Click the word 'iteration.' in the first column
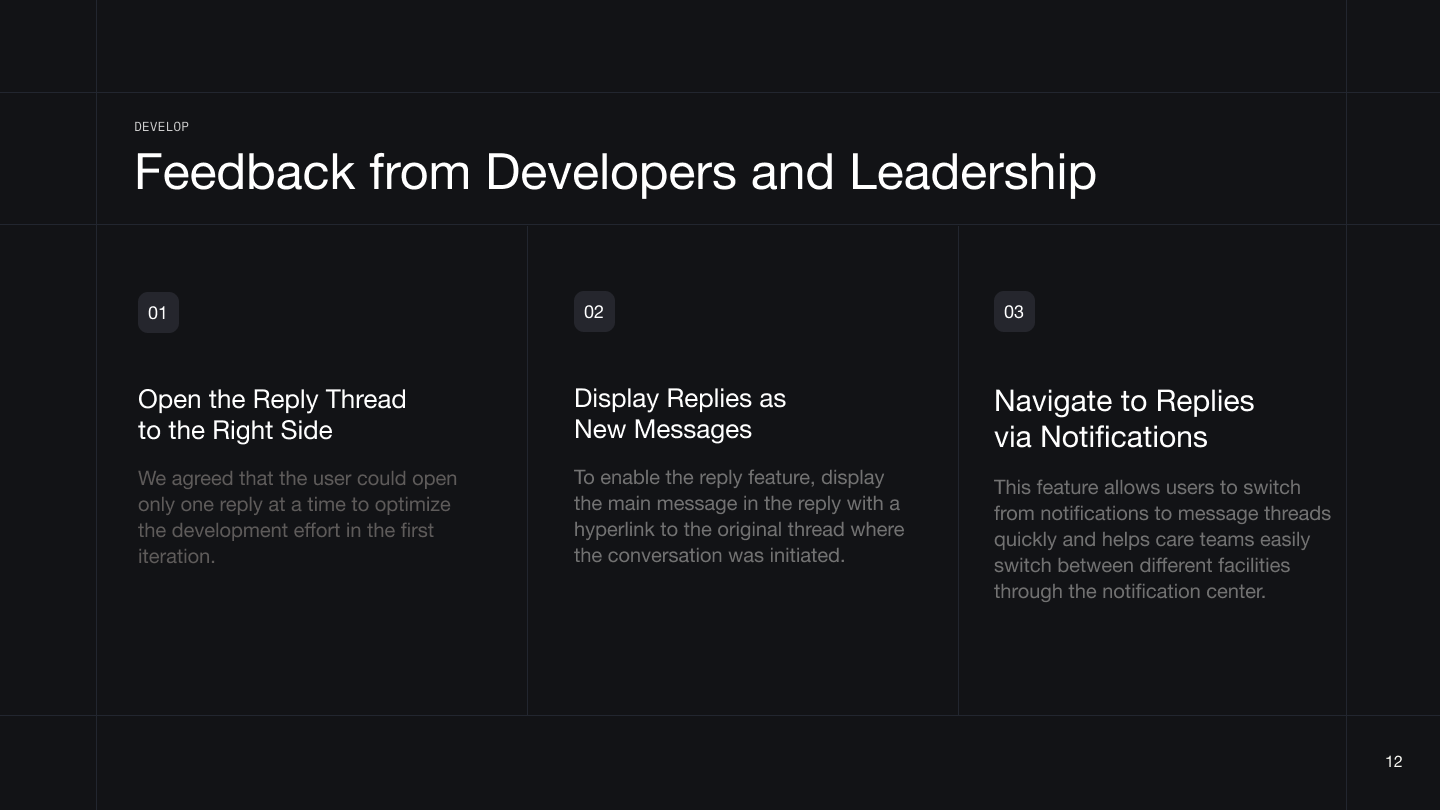Viewport: 1440px width, 810px height. click(x=177, y=556)
